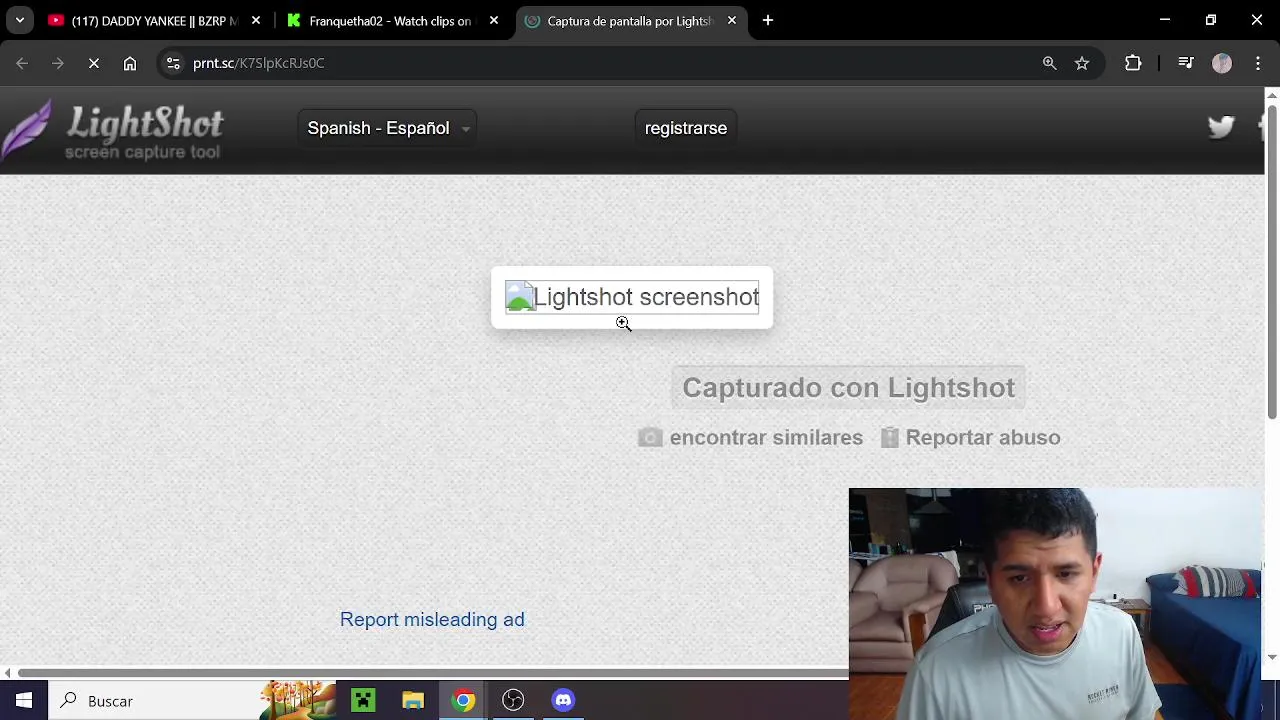Click the vertical page scrollbar
Viewport: 1280px width, 720px height.
pos(1272,260)
